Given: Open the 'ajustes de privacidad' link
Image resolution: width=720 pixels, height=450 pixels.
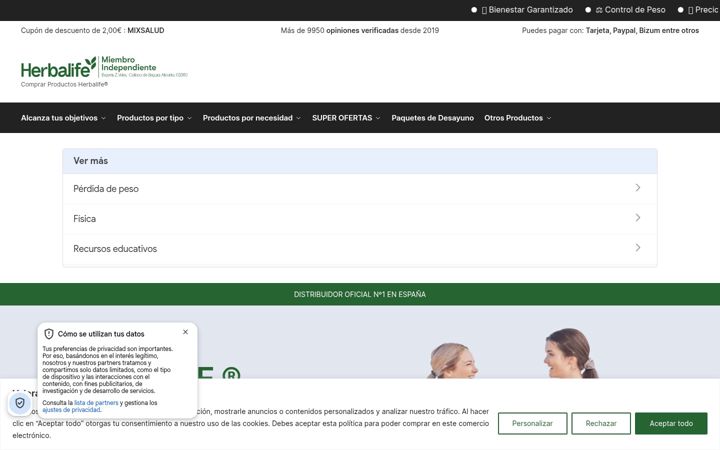Looking at the screenshot, I should tap(71, 410).
